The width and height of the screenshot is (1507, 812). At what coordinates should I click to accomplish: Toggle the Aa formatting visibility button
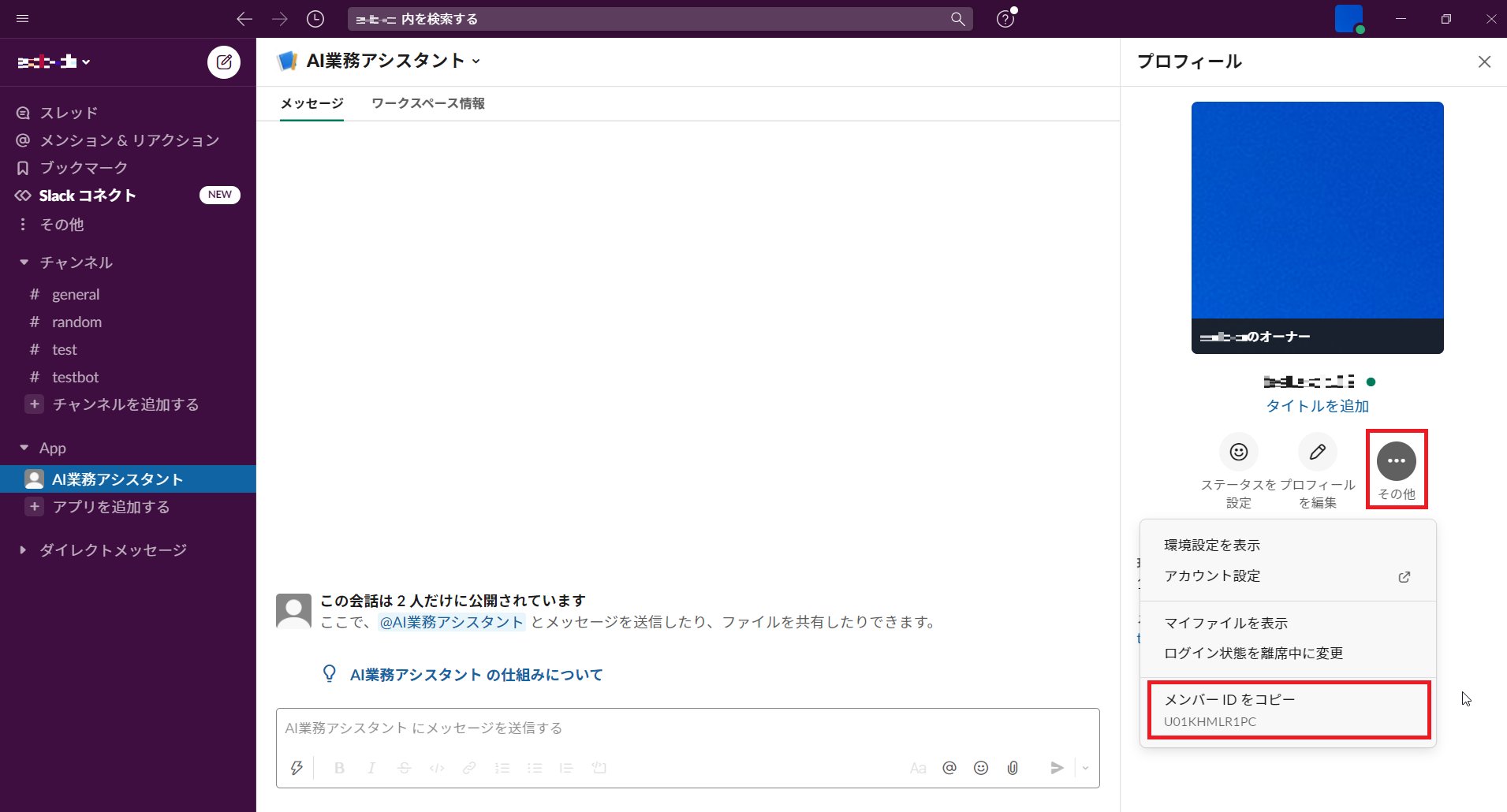pos(918,768)
